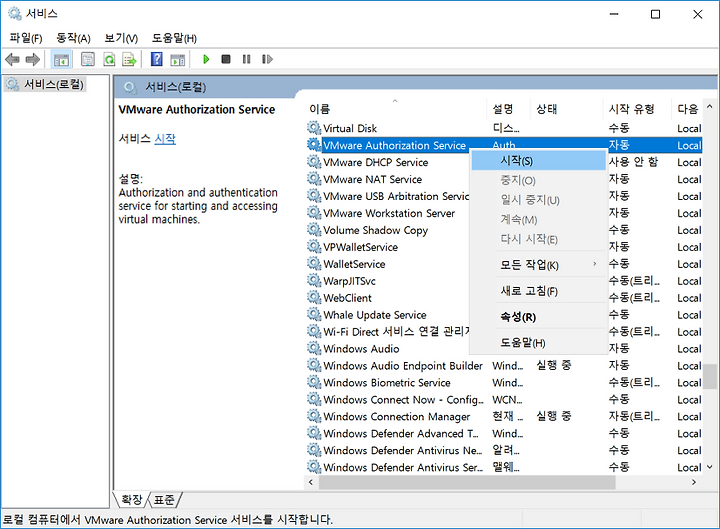Image resolution: width=720 pixels, height=529 pixels.
Task: Click the gear icon of Windows Audio
Action: pos(314,349)
